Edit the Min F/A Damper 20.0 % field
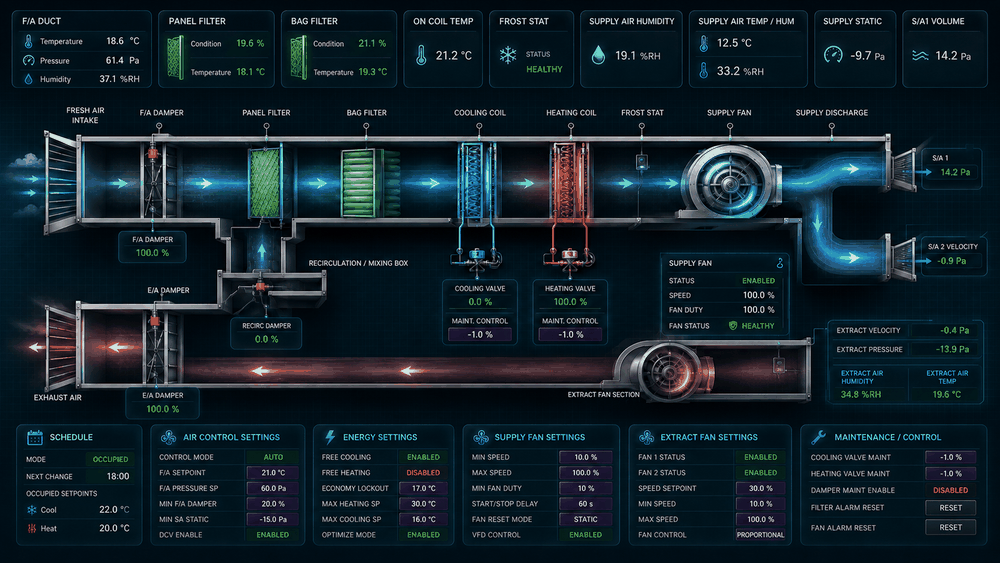The width and height of the screenshot is (1000, 563). pyautogui.click(x=273, y=504)
